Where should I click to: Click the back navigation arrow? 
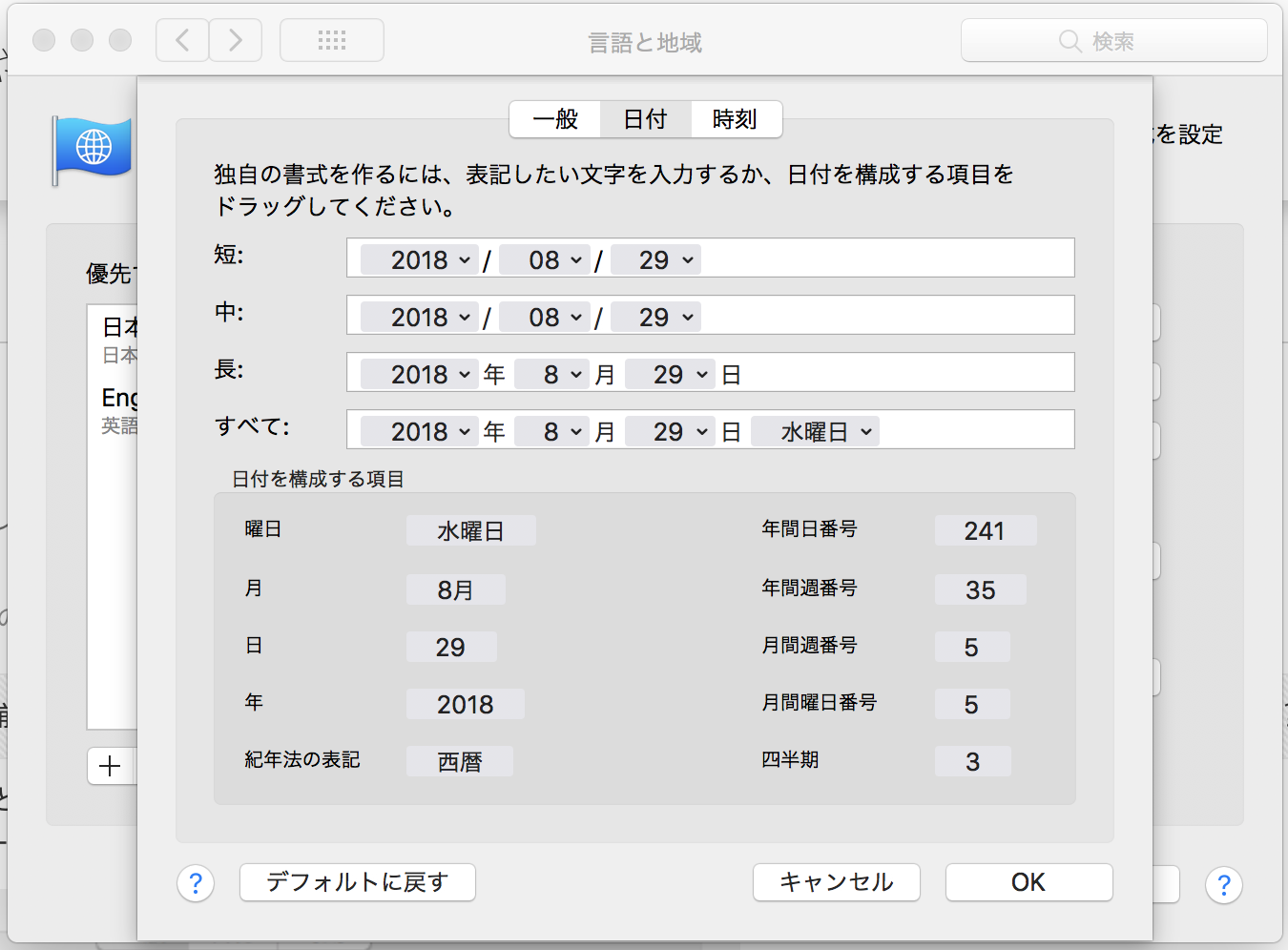(x=182, y=40)
